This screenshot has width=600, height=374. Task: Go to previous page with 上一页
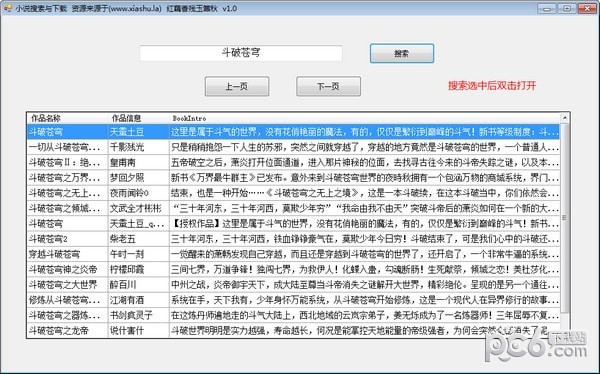[x=237, y=86]
